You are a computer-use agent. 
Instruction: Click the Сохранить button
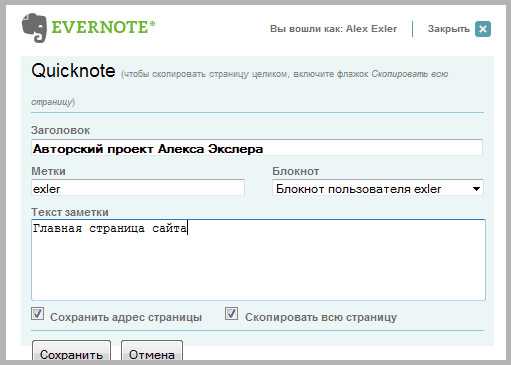pos(71,351)
